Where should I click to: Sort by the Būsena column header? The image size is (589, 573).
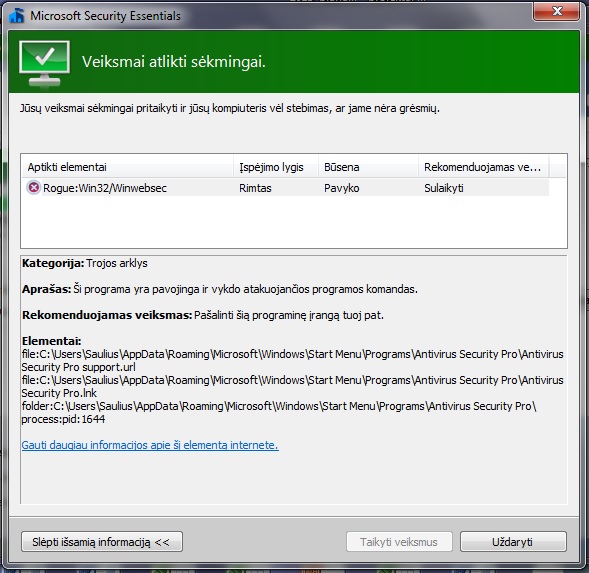(369, 167)
